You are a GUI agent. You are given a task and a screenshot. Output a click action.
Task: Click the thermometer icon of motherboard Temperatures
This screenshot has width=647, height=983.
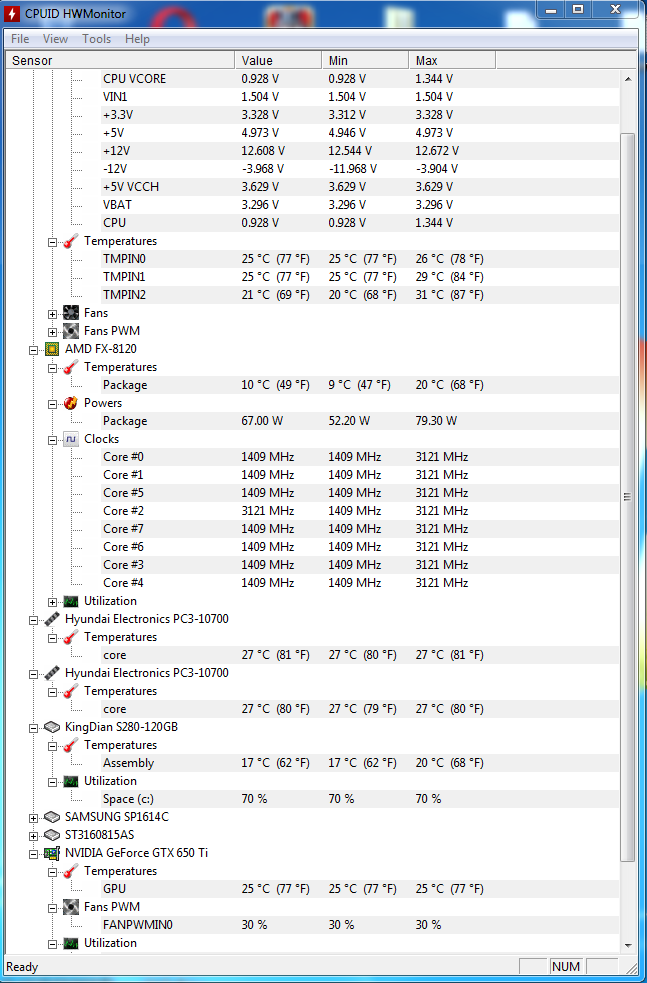click(x=71, y=241)
